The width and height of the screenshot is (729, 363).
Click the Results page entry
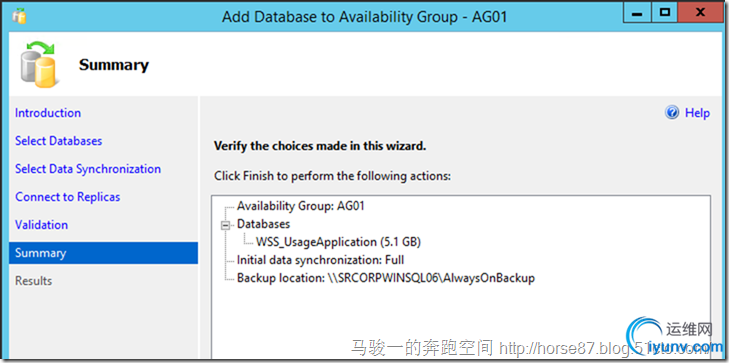pos(33,281)
